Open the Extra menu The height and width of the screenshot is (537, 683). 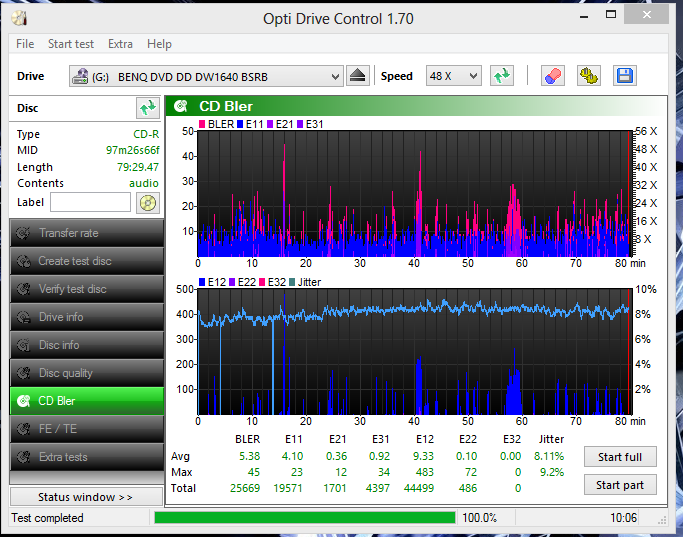click(120, 44)
